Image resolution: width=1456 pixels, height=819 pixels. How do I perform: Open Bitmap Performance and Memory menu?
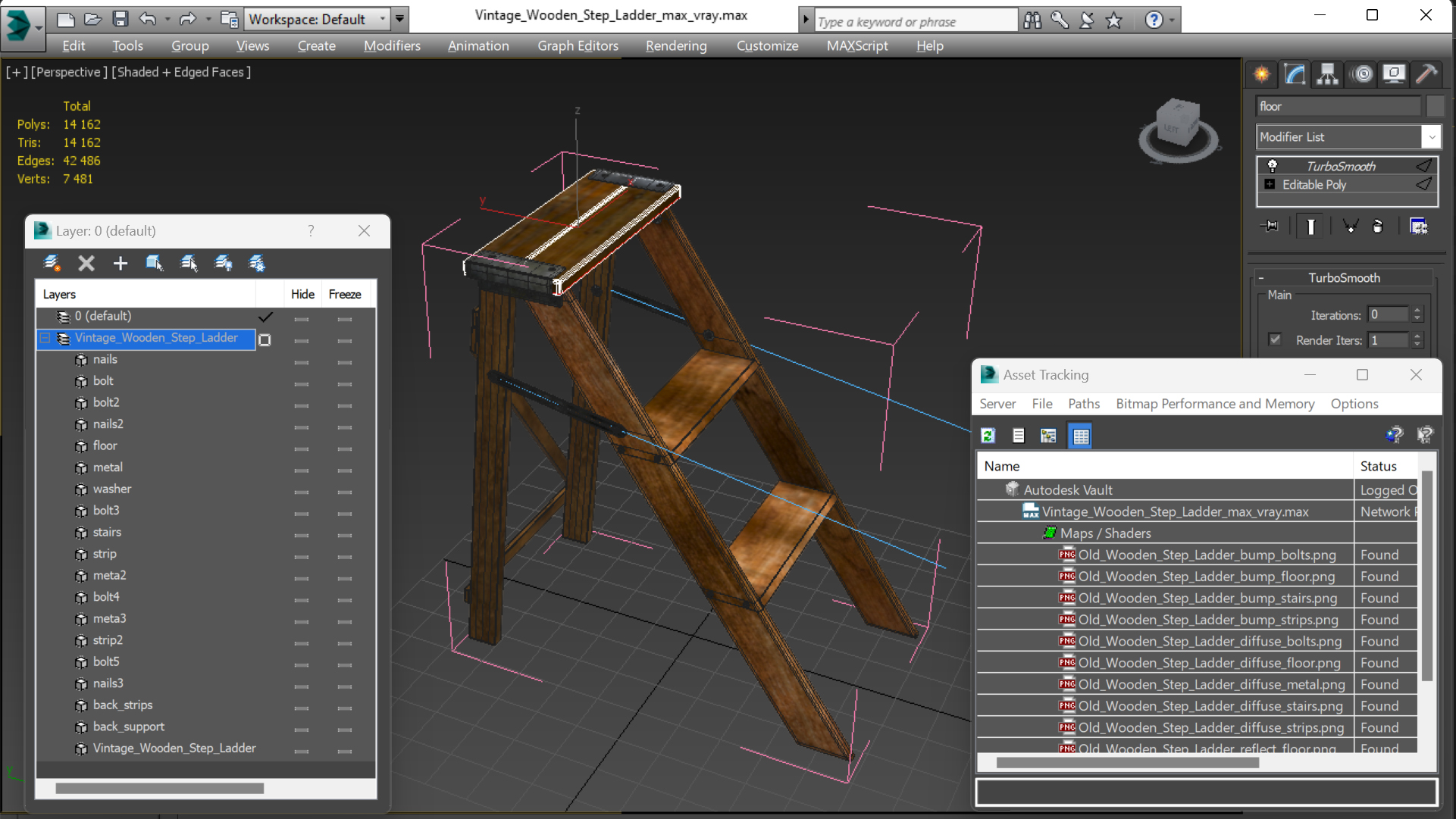pos(1215,404)
